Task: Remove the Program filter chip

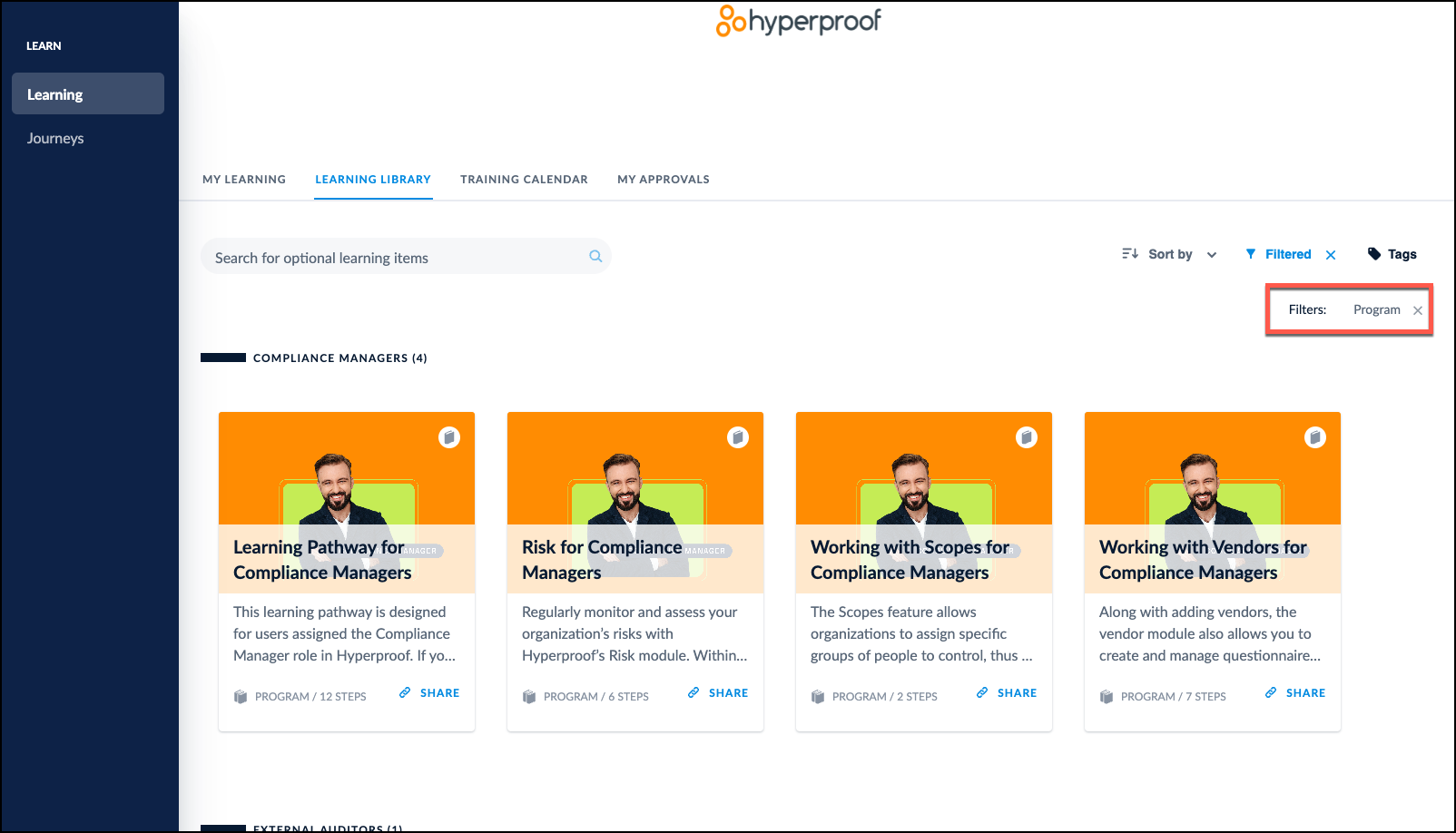Action: [1418, 310]
